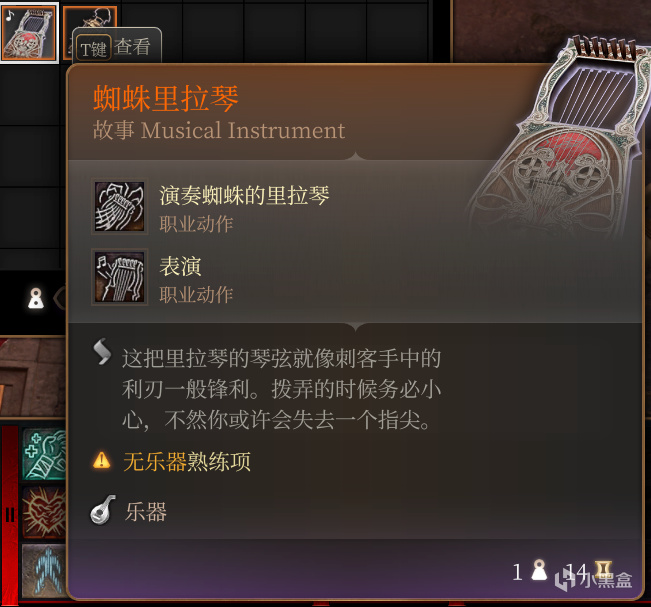Image resolution: width=651 pixels, height=607 pixels.
Task: Select the green bandaged hand ability icon
Action: click(x=44, y=455)
